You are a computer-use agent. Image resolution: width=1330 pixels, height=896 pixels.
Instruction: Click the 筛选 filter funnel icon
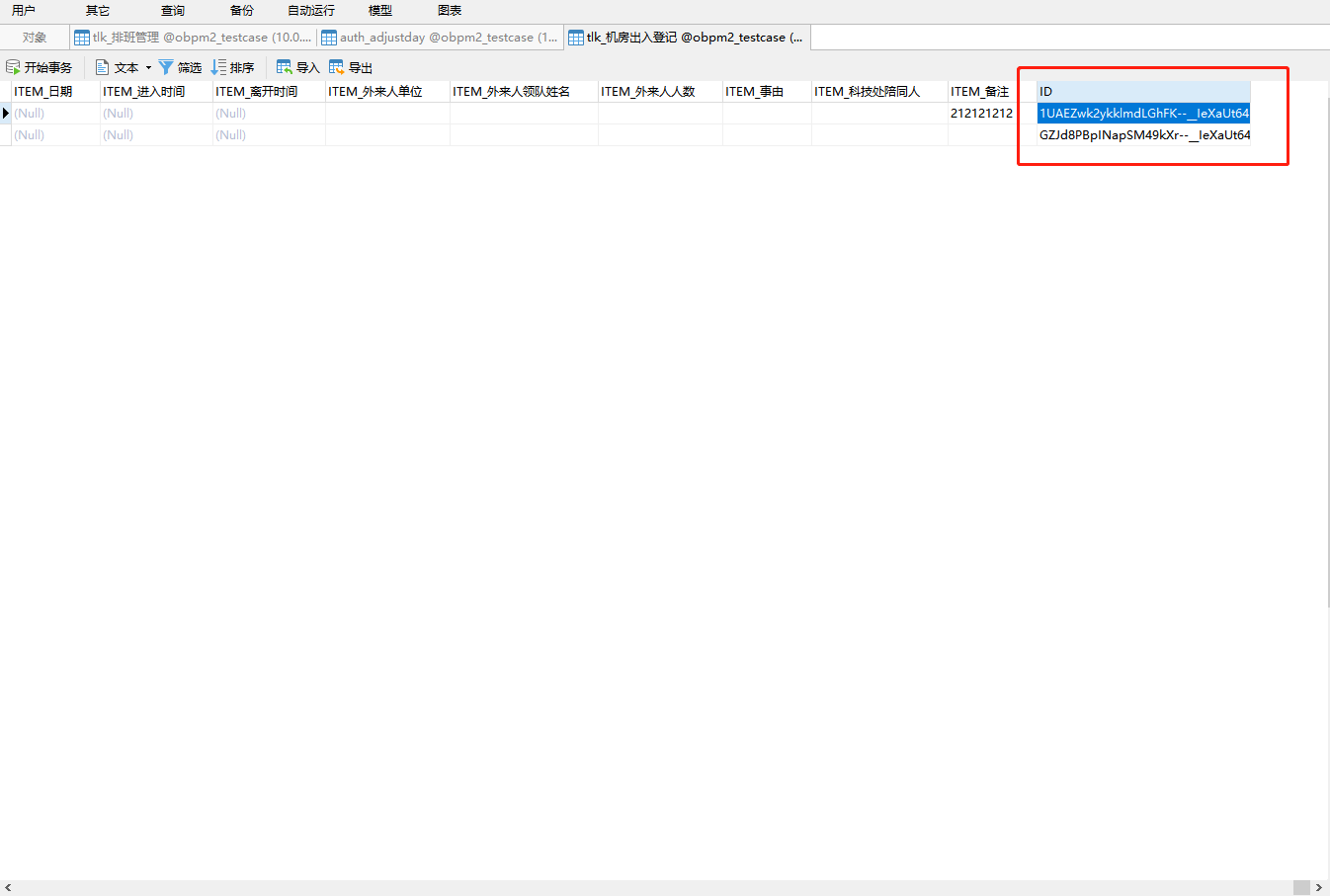coord(166,67)
